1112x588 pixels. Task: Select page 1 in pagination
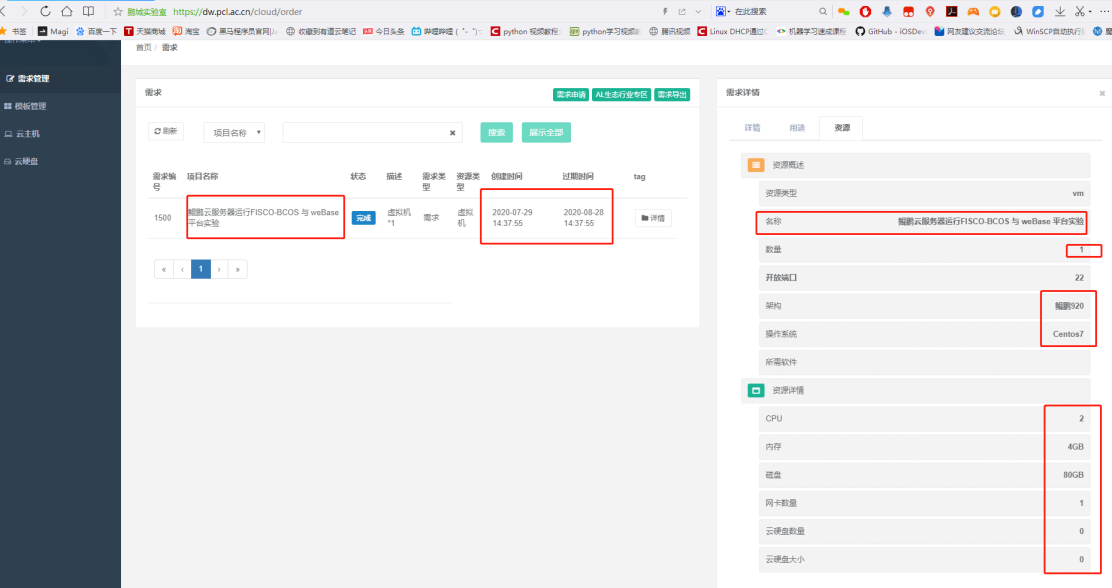tap(201, 270)
